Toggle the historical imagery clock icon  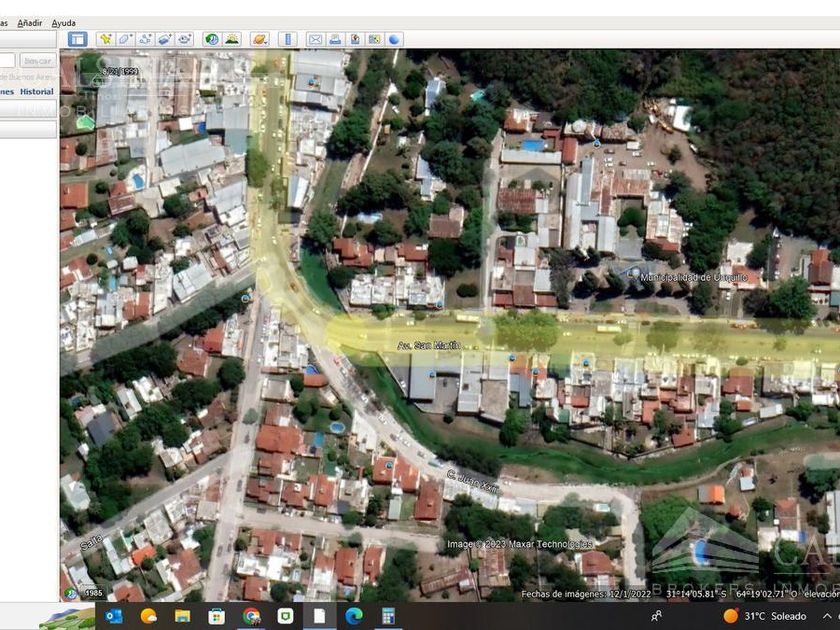tap(212, 39)
